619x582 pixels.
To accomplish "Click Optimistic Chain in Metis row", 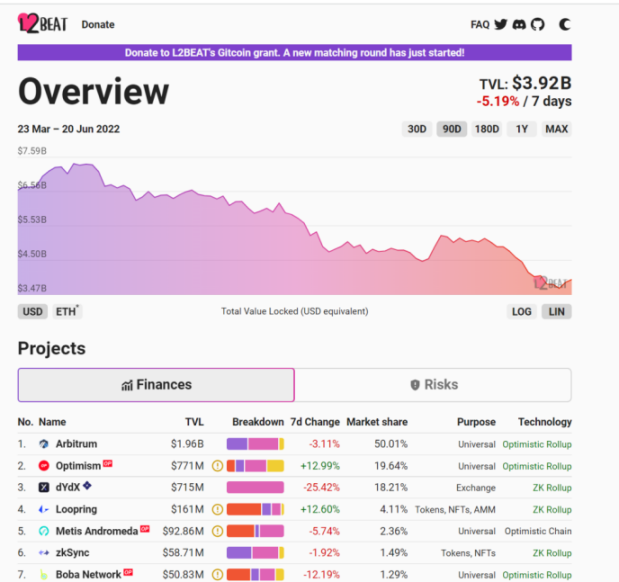I will tap(538, 531).
